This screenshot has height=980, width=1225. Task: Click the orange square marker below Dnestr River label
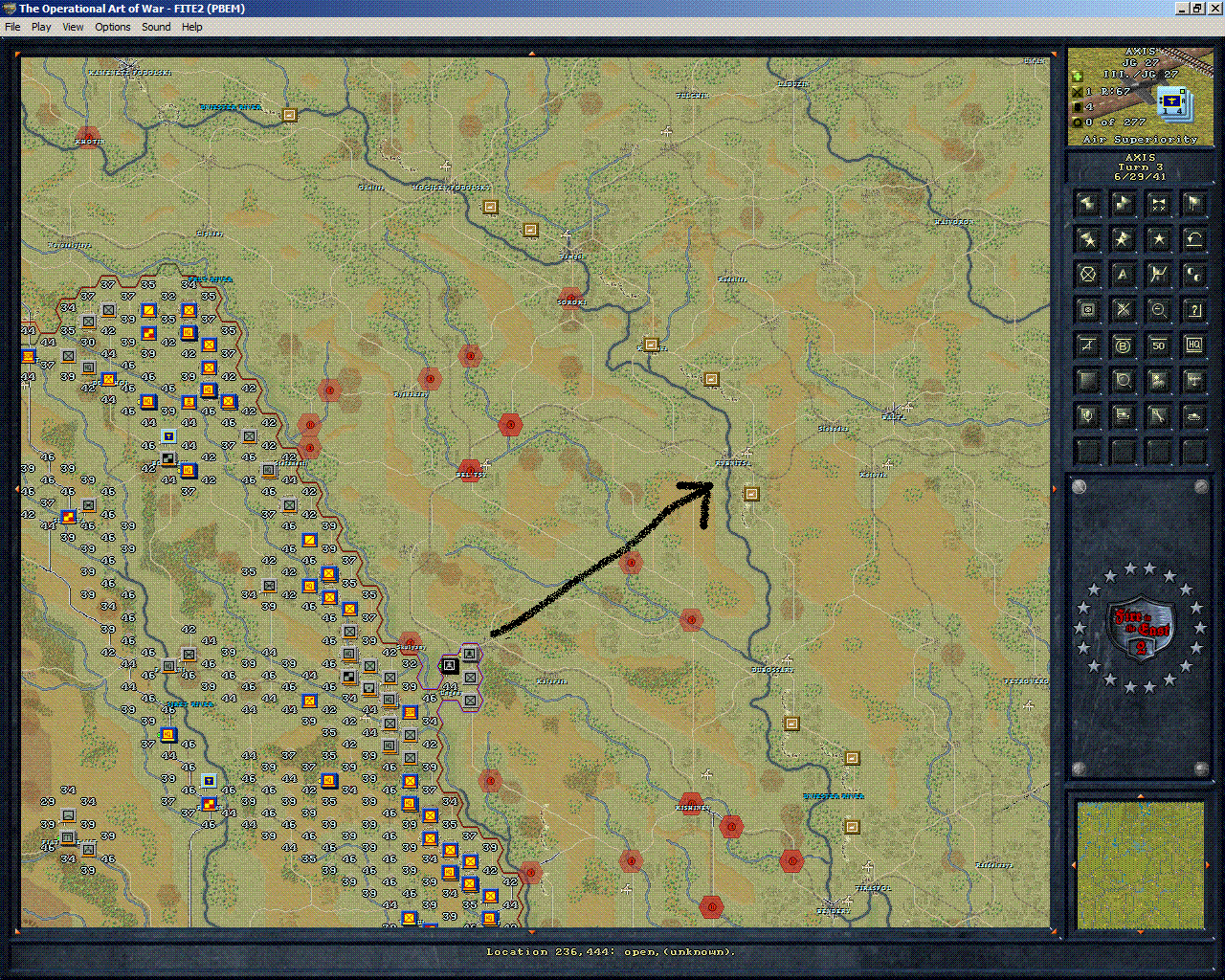(x=852, y=826)
